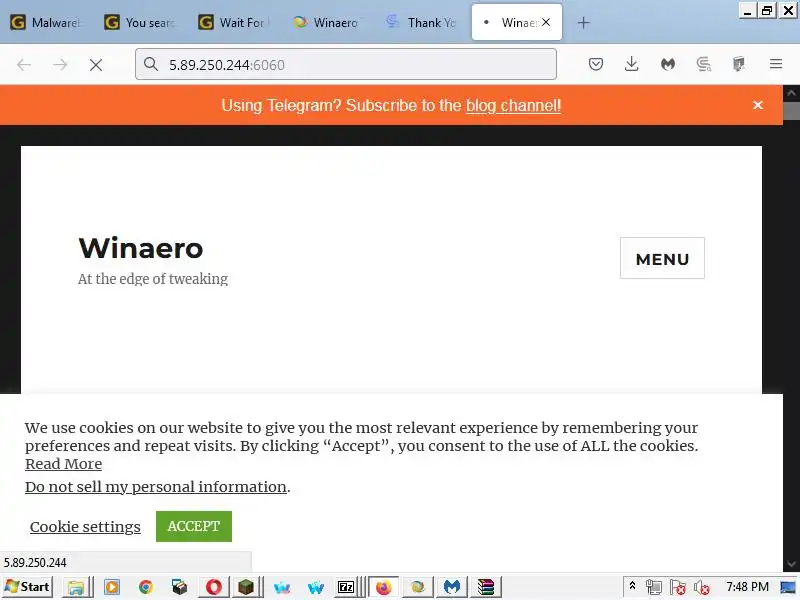Stop loading the page
The image size is (800, 600).
pos(96,65)
